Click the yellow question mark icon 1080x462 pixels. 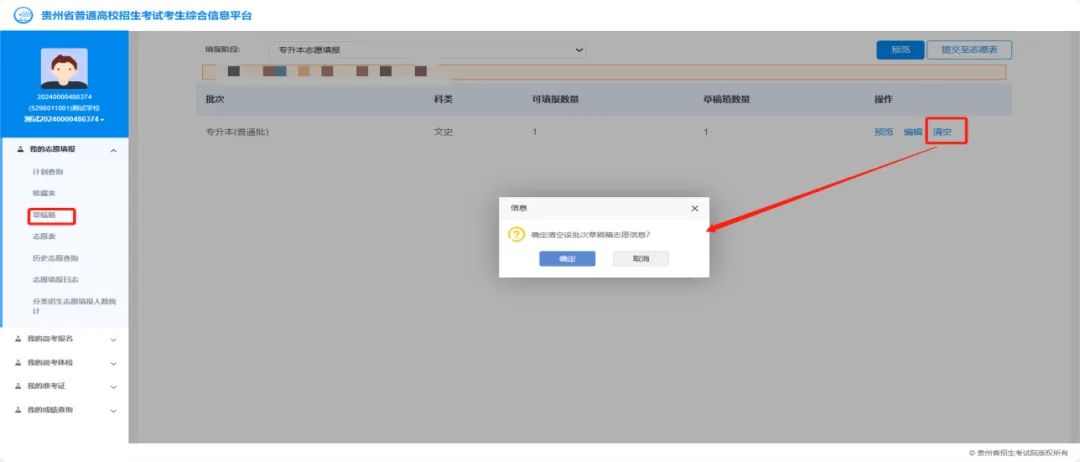point(517,234)
